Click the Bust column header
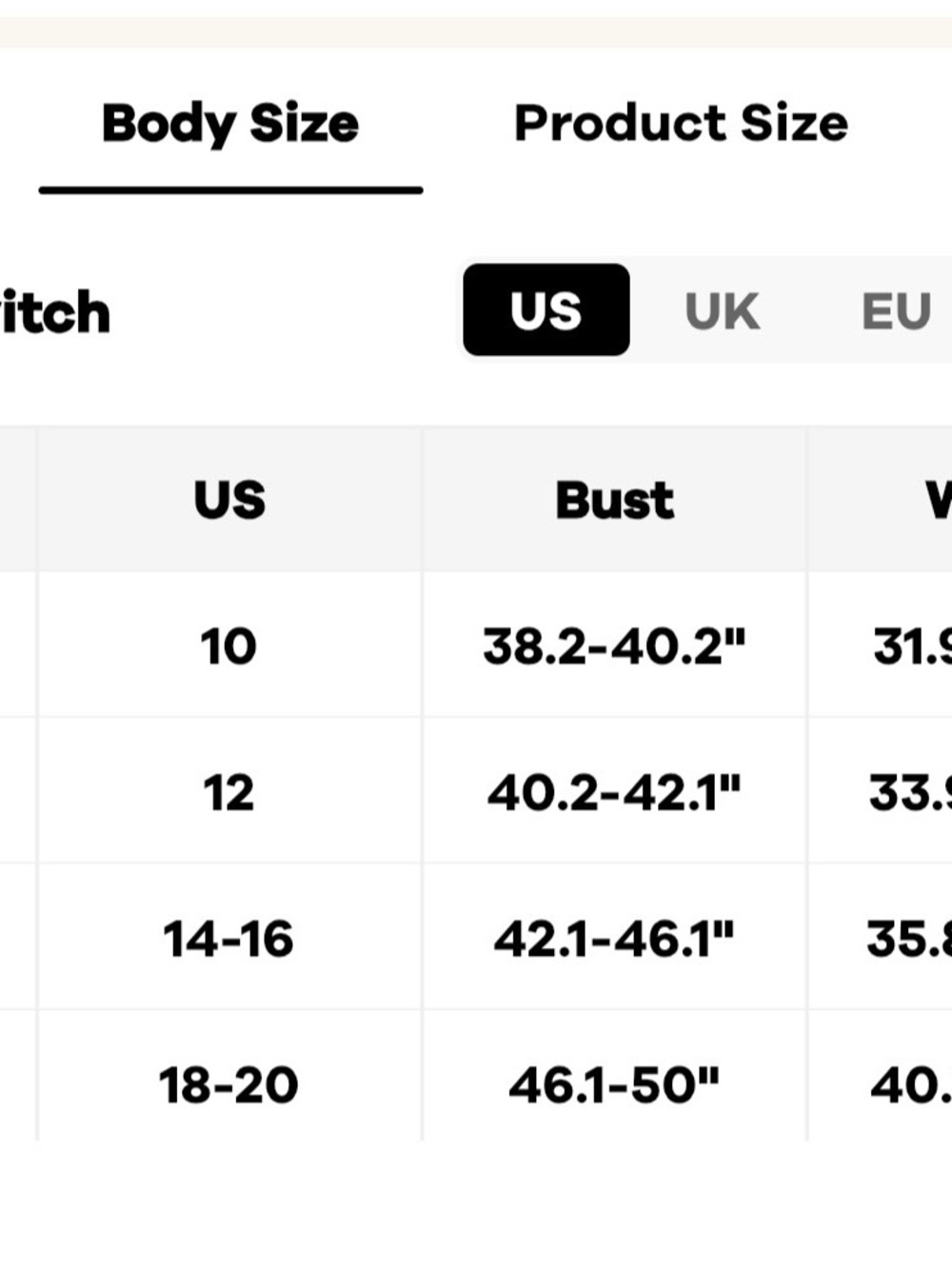This screenshot has width=952, height=1269. [615, 500]
